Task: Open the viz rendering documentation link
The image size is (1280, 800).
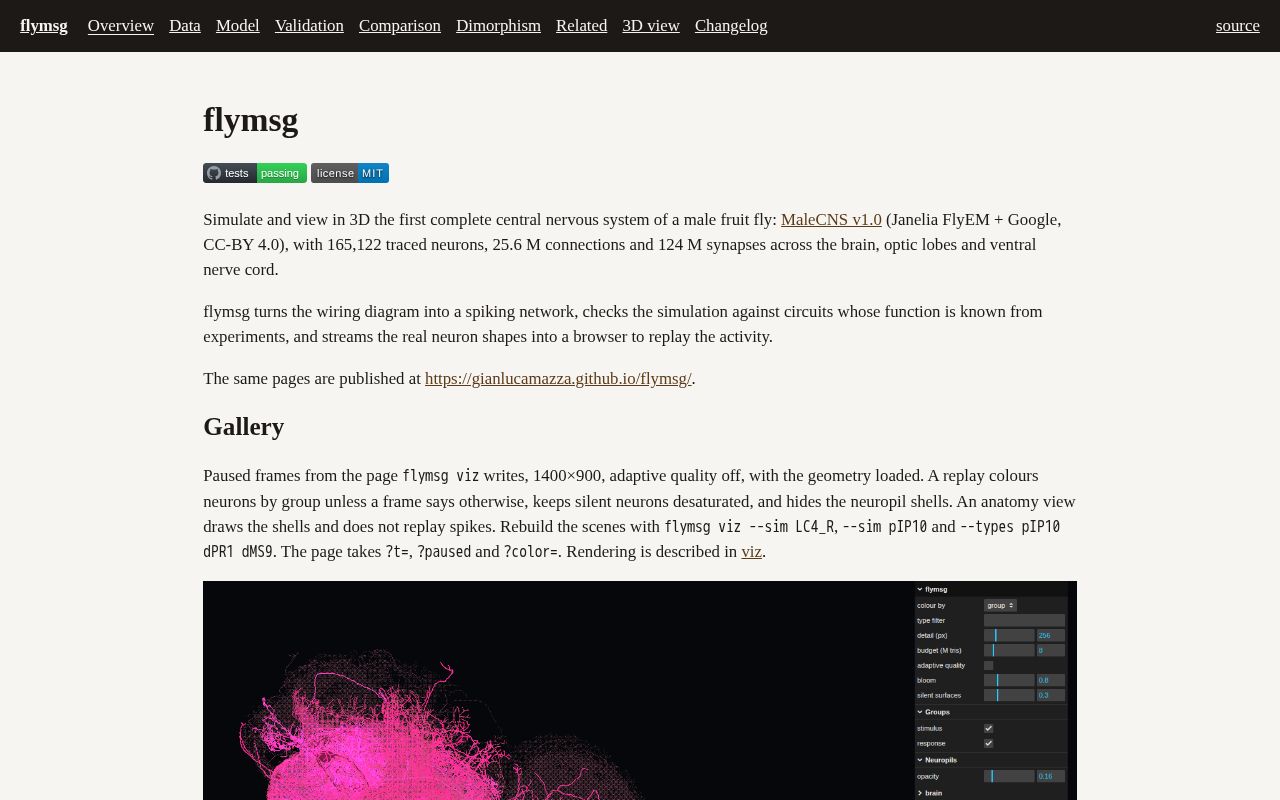Action: coord(751,552)
